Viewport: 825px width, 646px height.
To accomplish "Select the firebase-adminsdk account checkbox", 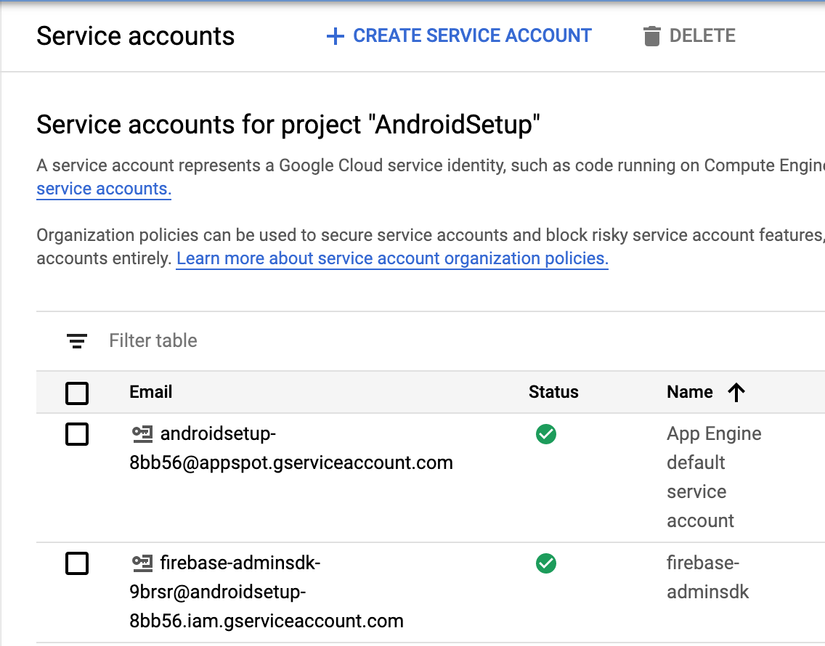I will coord(77,563).
